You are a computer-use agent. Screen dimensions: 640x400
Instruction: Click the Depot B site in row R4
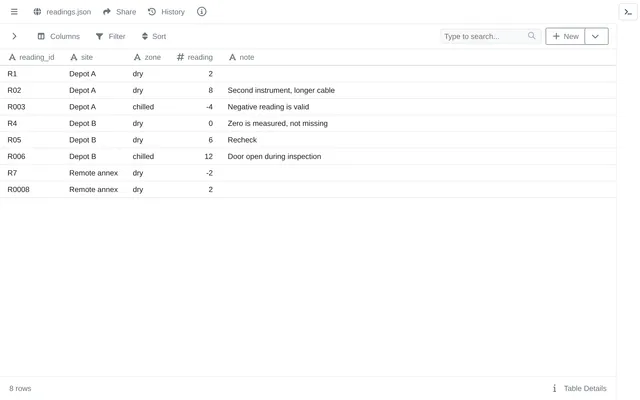pos(82,123)
